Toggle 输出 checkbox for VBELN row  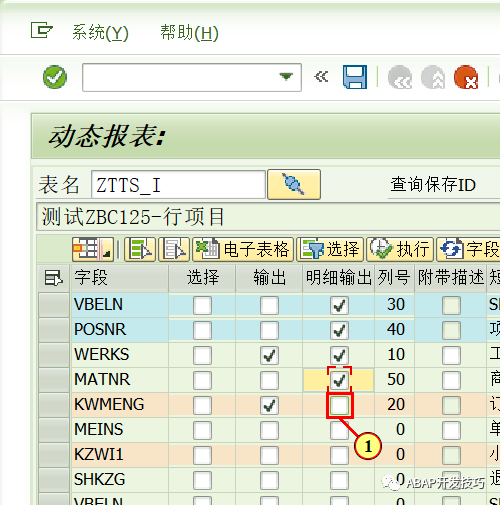pyautogui.click(x=269, y=305)
